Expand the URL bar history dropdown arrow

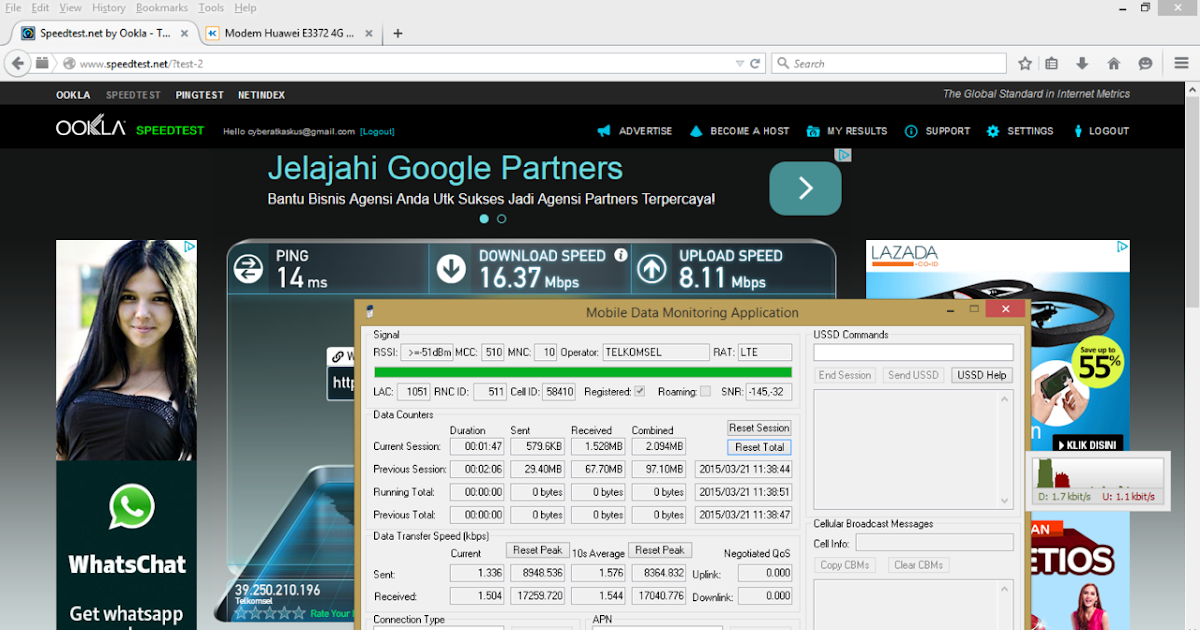[739, 63]
